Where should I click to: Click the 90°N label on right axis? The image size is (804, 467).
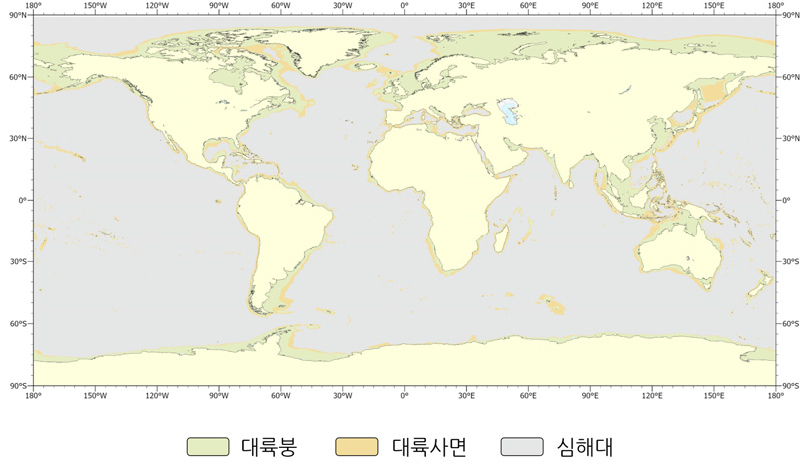(x=791, y=15)
